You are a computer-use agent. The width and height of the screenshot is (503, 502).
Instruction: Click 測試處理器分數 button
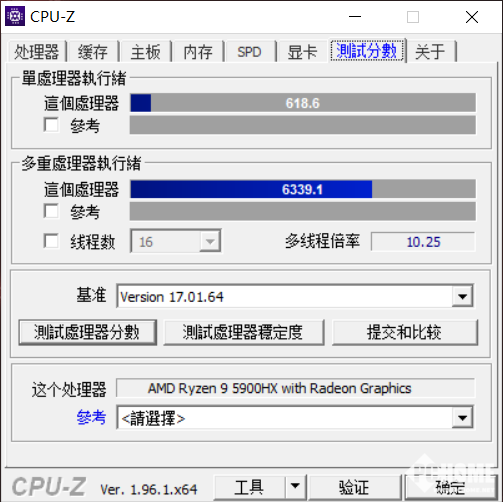[x=87, y=332]
